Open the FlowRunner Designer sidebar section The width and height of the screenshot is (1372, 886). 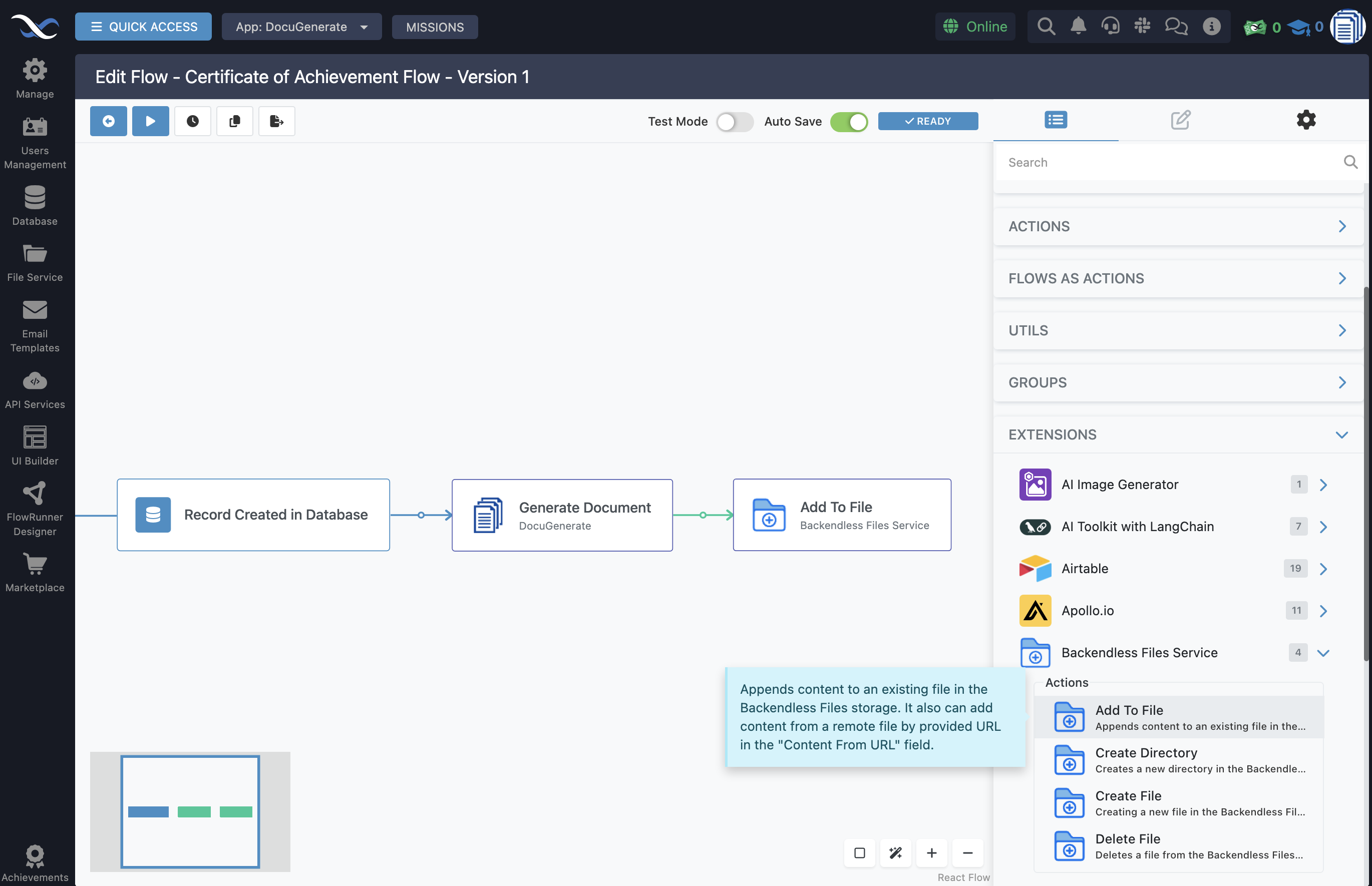pos(35,506)
